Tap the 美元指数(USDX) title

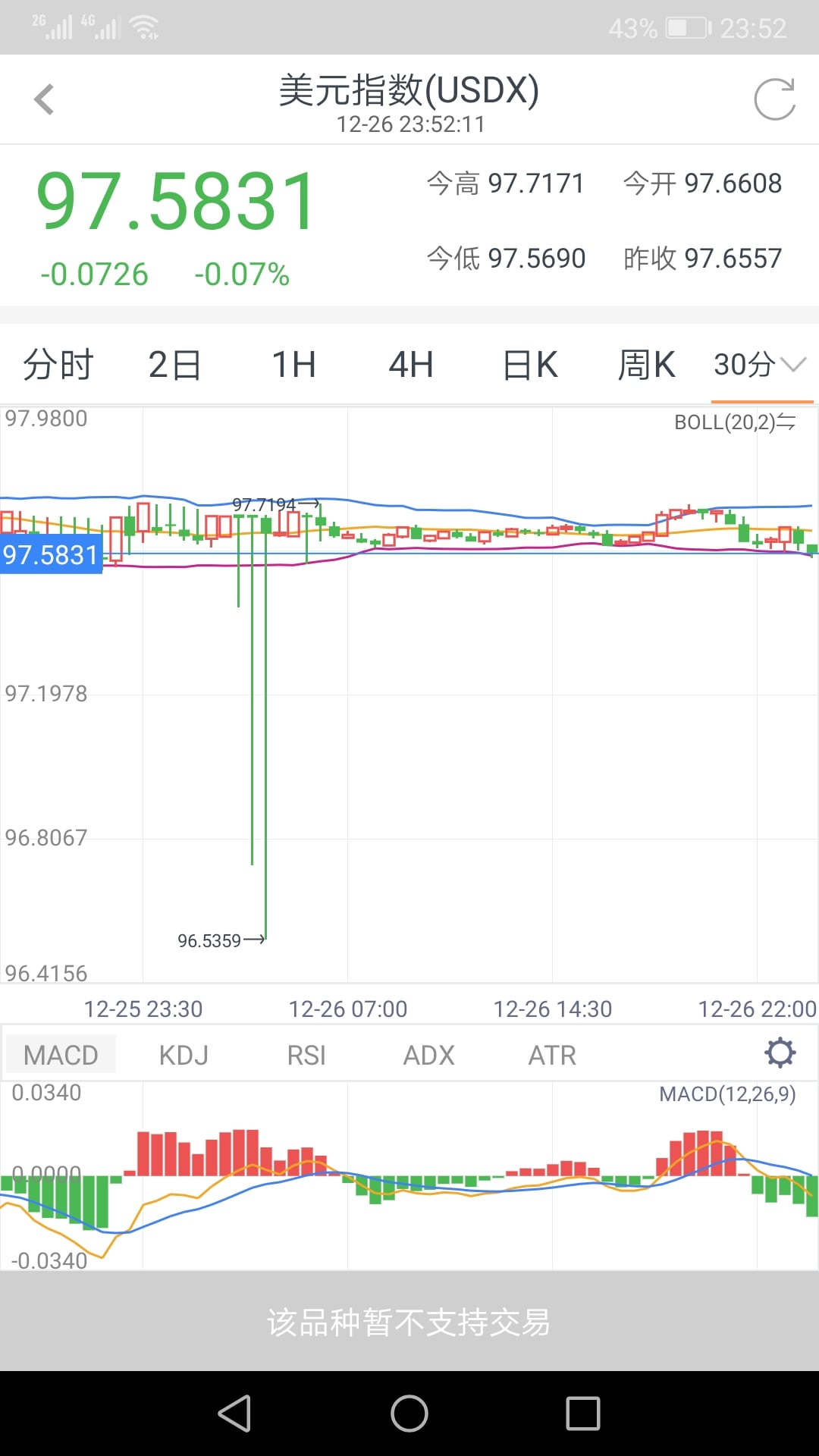[x=409, y=90]
